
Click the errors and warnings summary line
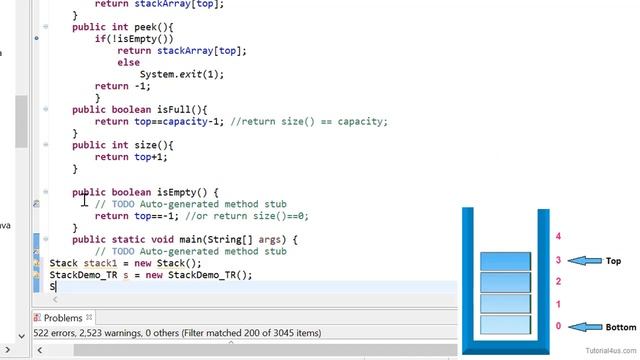point(177,333)
